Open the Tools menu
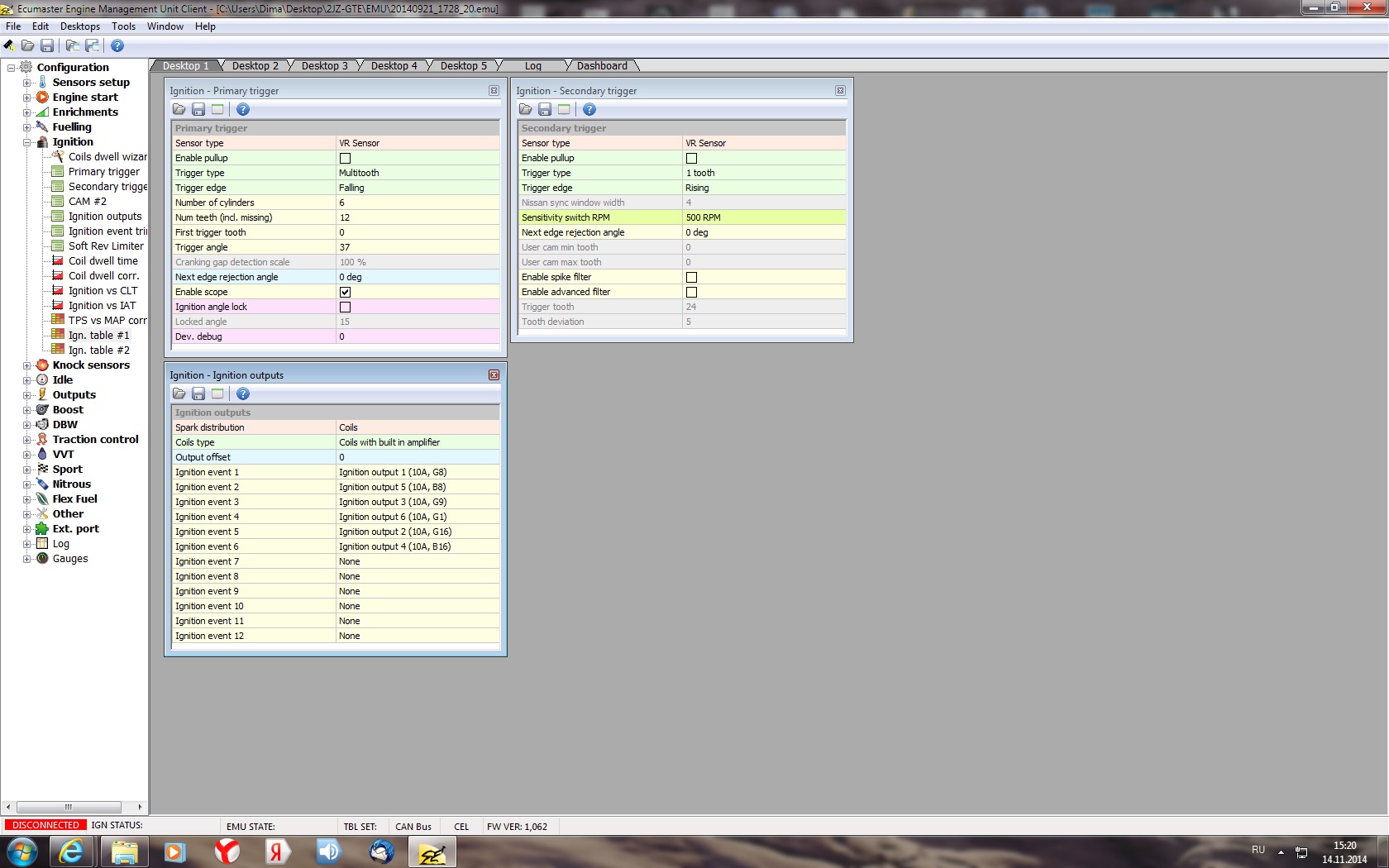This screenshot has width=1389, height=868. pos(123,26)
